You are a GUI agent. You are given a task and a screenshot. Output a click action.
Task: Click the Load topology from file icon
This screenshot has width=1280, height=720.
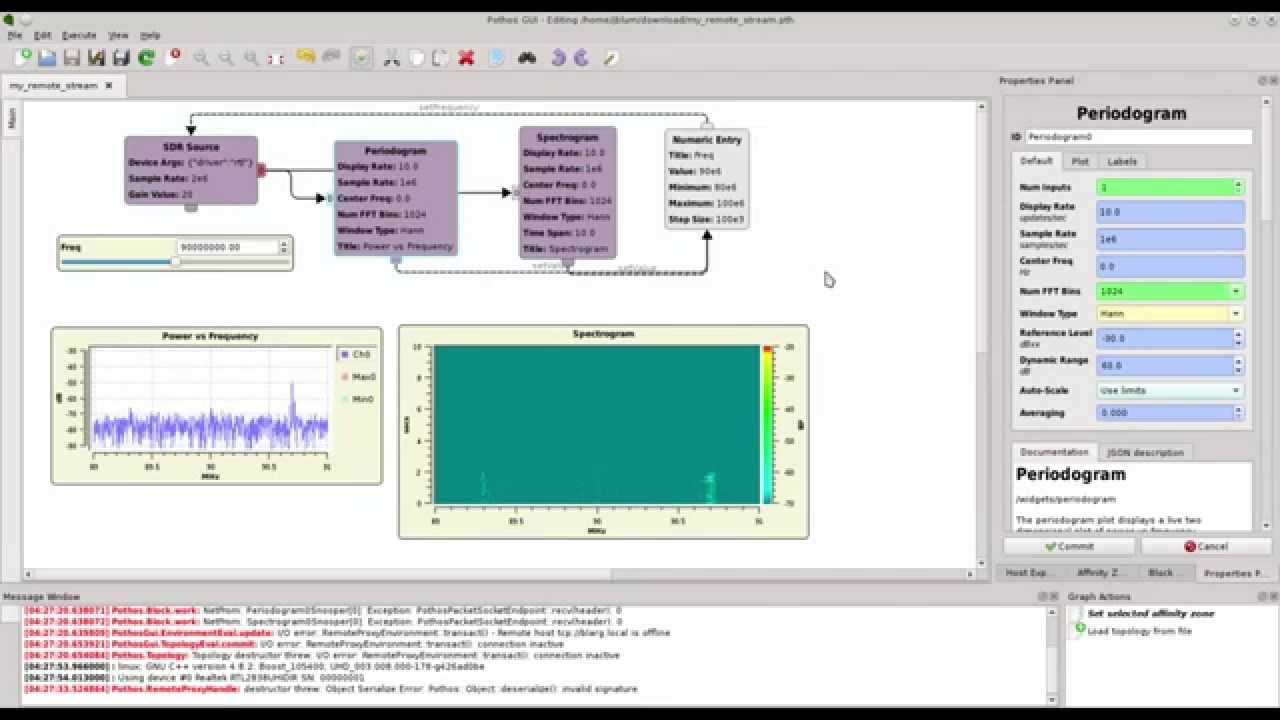point(1080,630)
